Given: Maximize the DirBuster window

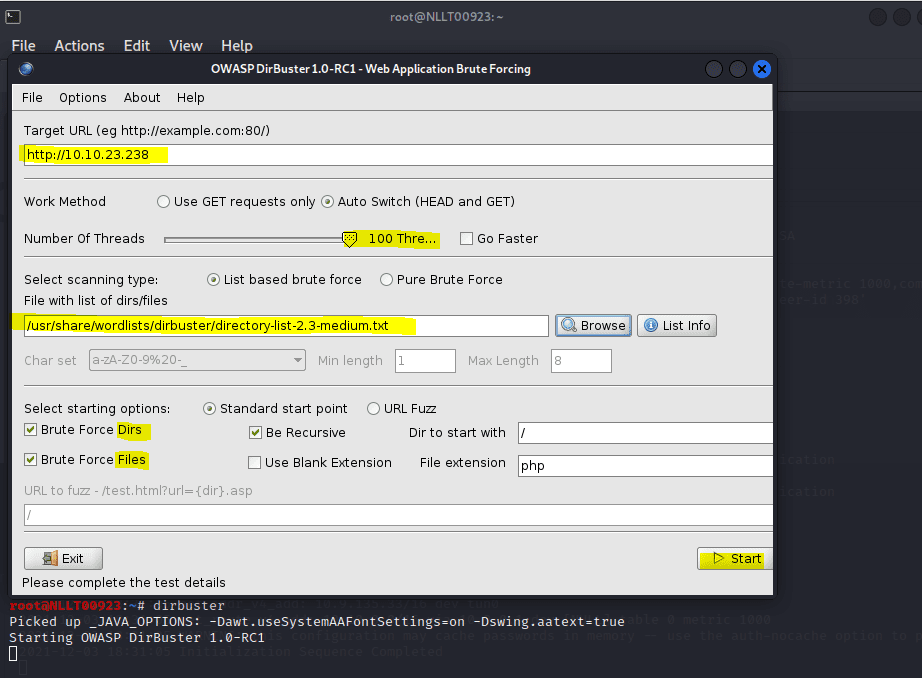Looking at the screenshot, I should (738, 69).
